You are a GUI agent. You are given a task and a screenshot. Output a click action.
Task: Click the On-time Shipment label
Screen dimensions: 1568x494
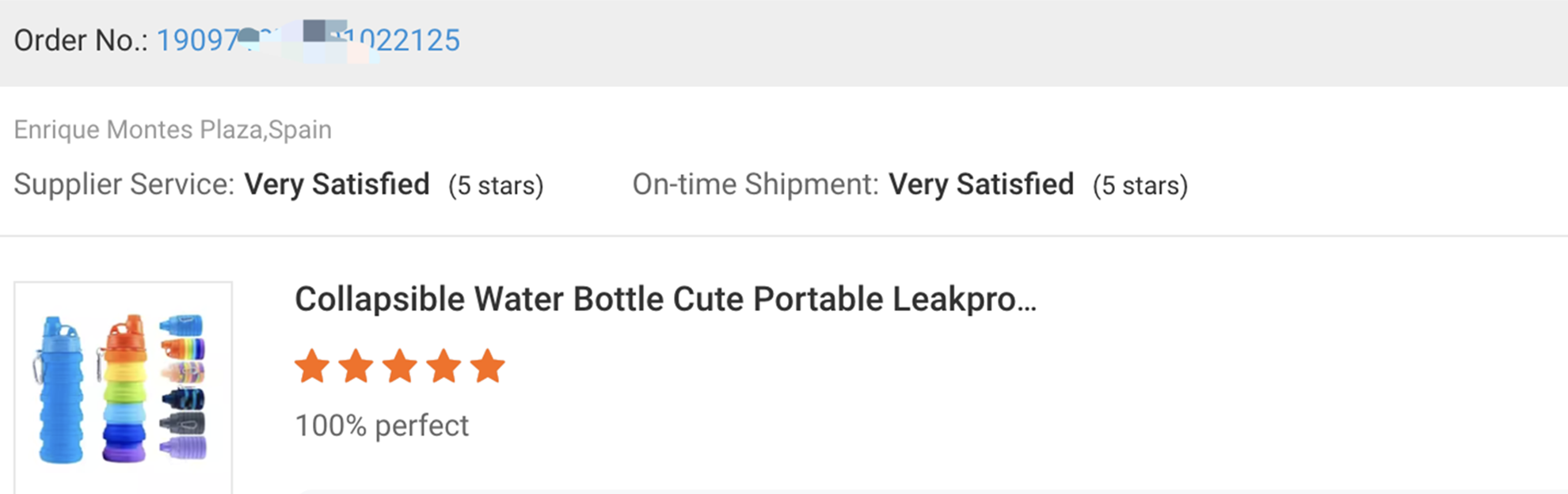tap(755, 184)
